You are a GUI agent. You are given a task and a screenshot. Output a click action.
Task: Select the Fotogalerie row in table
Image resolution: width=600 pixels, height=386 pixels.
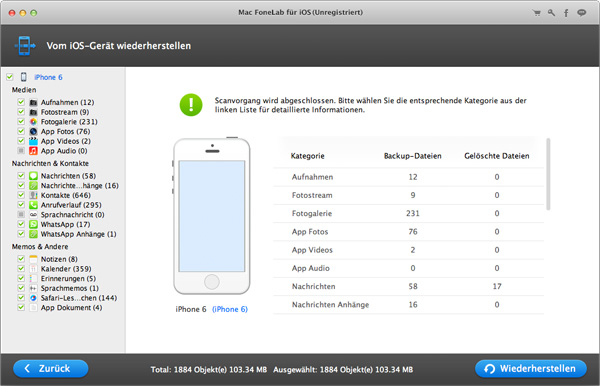click(x=408, y=213)
